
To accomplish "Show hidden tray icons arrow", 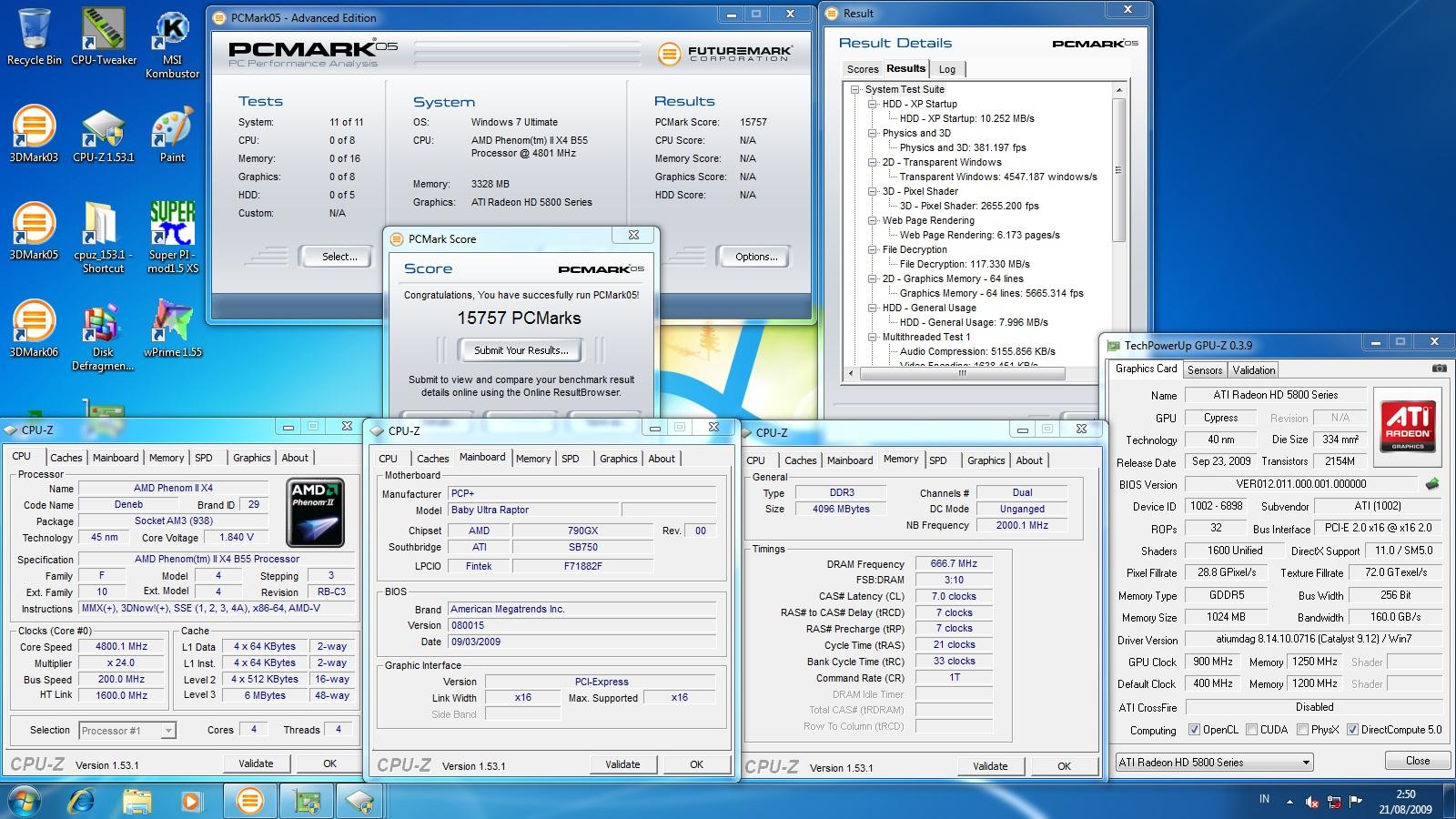I will click(x=1289, y=802).
